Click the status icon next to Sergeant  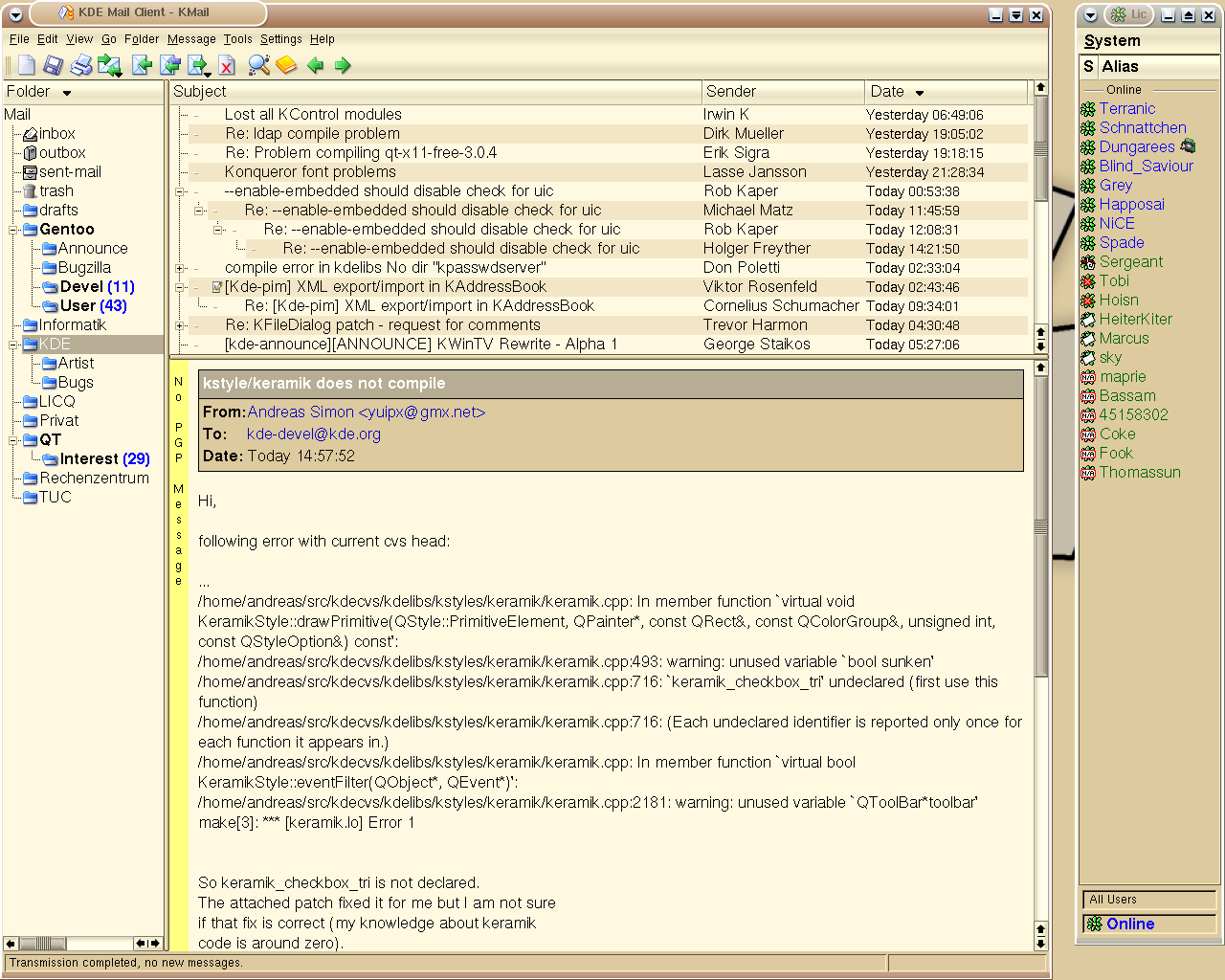[1088, 262]
